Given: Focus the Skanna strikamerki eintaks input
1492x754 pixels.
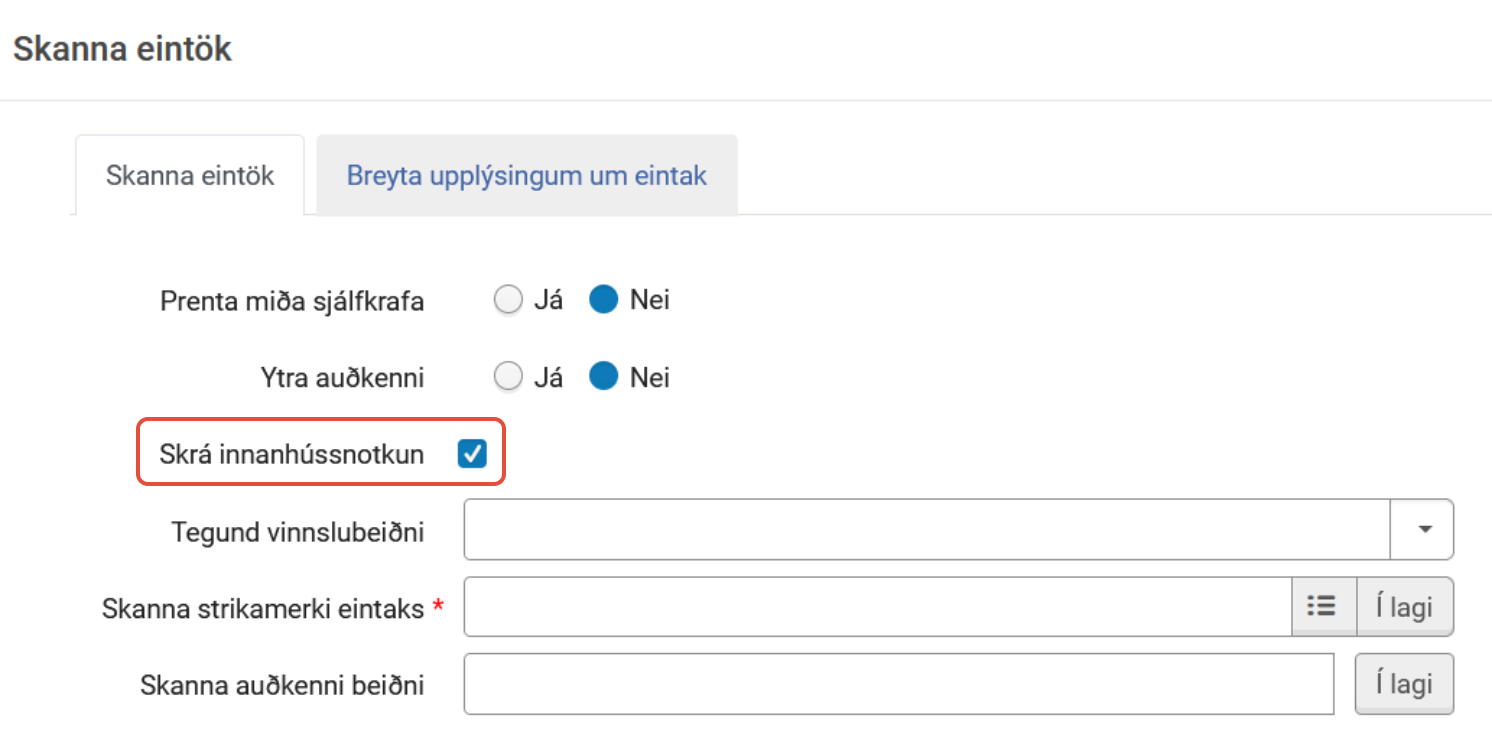Looking at the screenshot, I should click(x=878, y=606).
